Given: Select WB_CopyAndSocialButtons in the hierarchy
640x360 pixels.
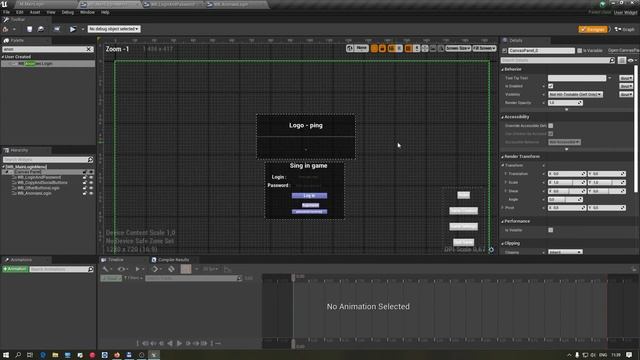Looking at the screenshot, I should pos(42,183).
